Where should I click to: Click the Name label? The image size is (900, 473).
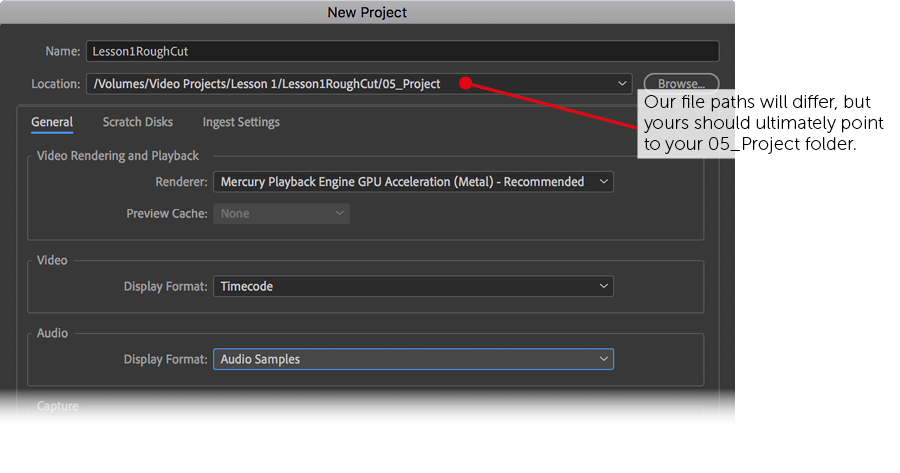(x=63, y=51)
